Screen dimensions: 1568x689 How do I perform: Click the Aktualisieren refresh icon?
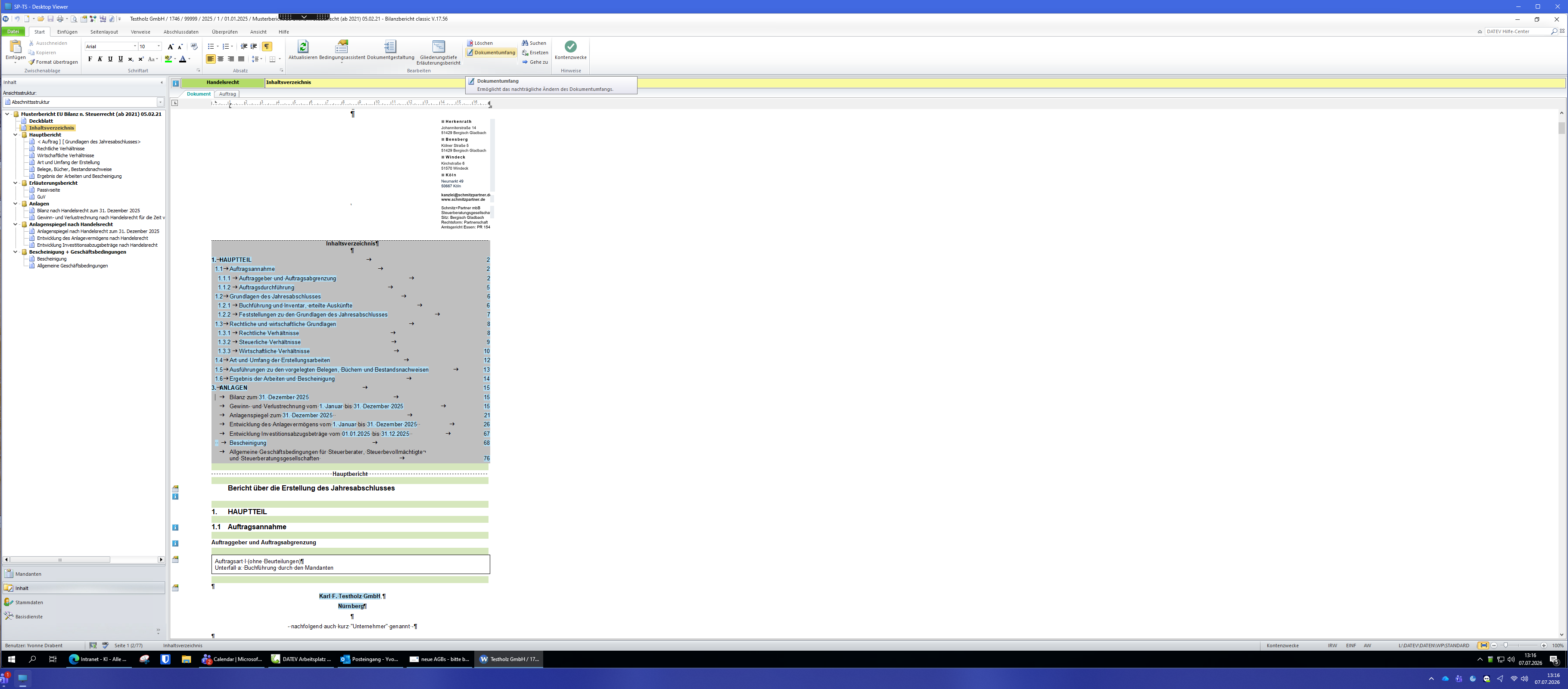coord(302,47)
